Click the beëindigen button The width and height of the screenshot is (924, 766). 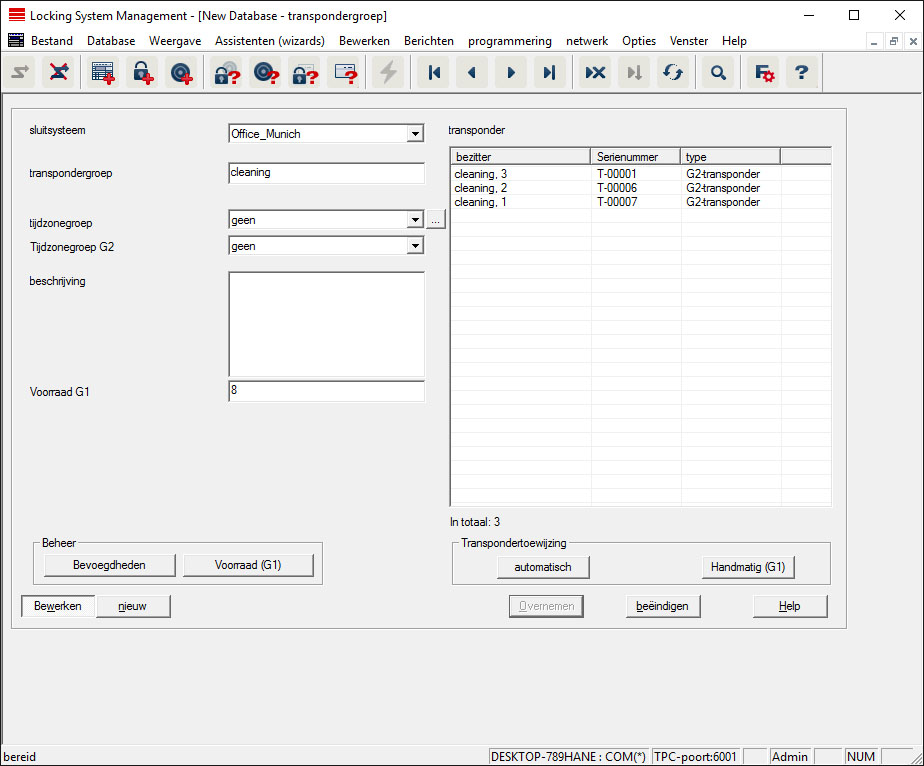[662, 606]
